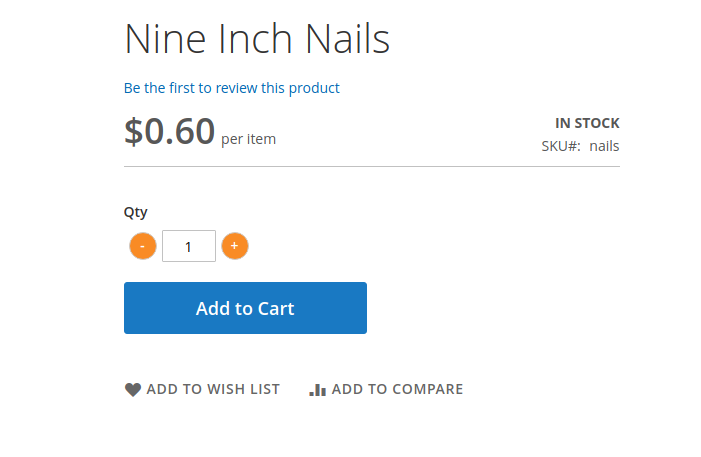Click the heart wish list icon

pyautogui.click(x=133, y=389)
